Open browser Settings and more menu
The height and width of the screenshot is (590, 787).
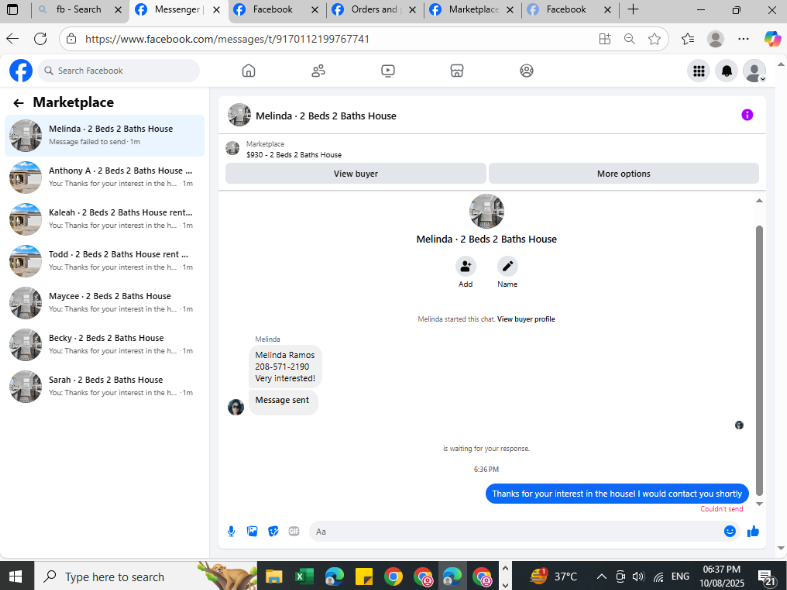pos(744,39)
